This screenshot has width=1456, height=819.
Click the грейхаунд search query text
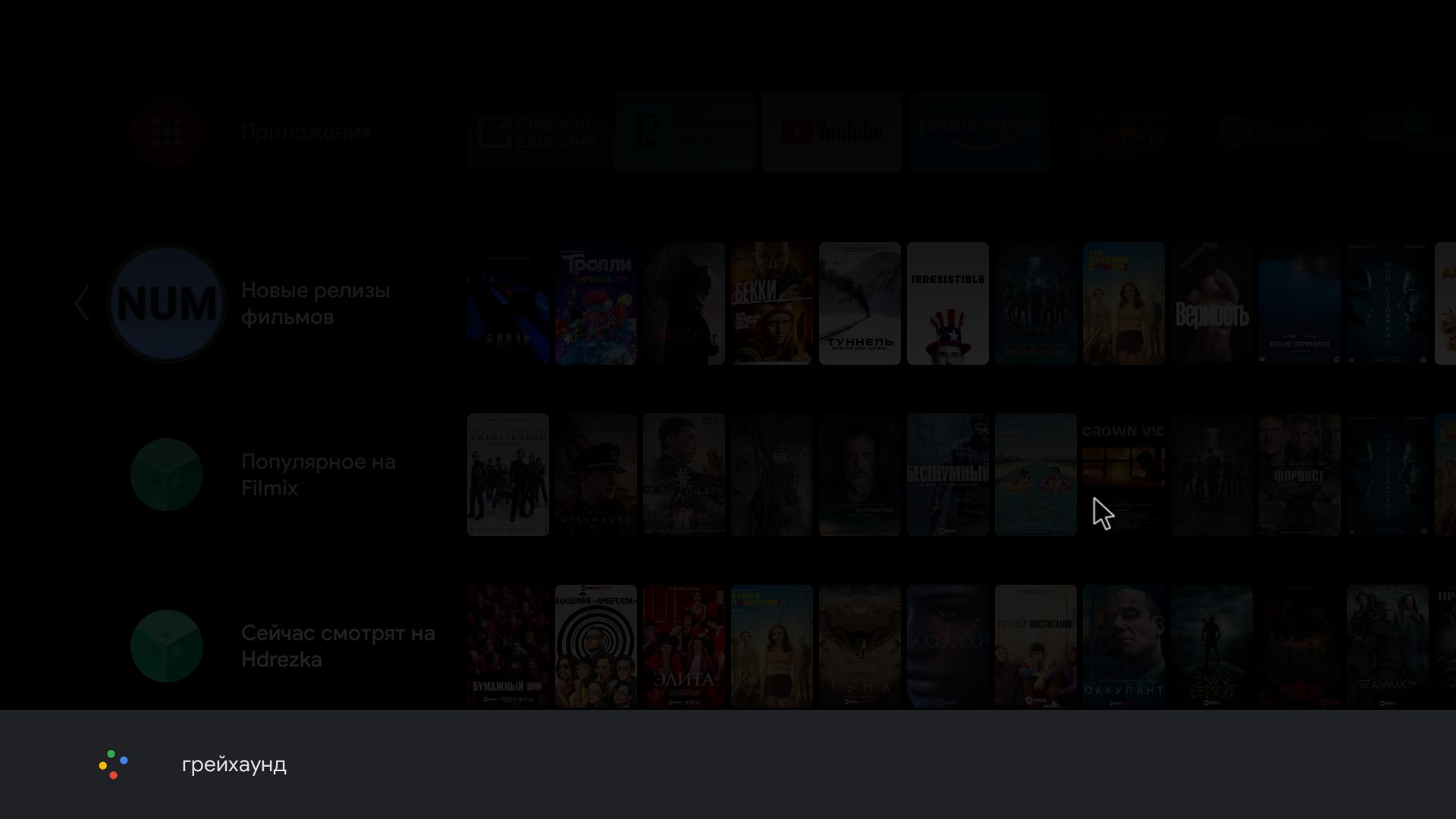click(x=234, y=764)
